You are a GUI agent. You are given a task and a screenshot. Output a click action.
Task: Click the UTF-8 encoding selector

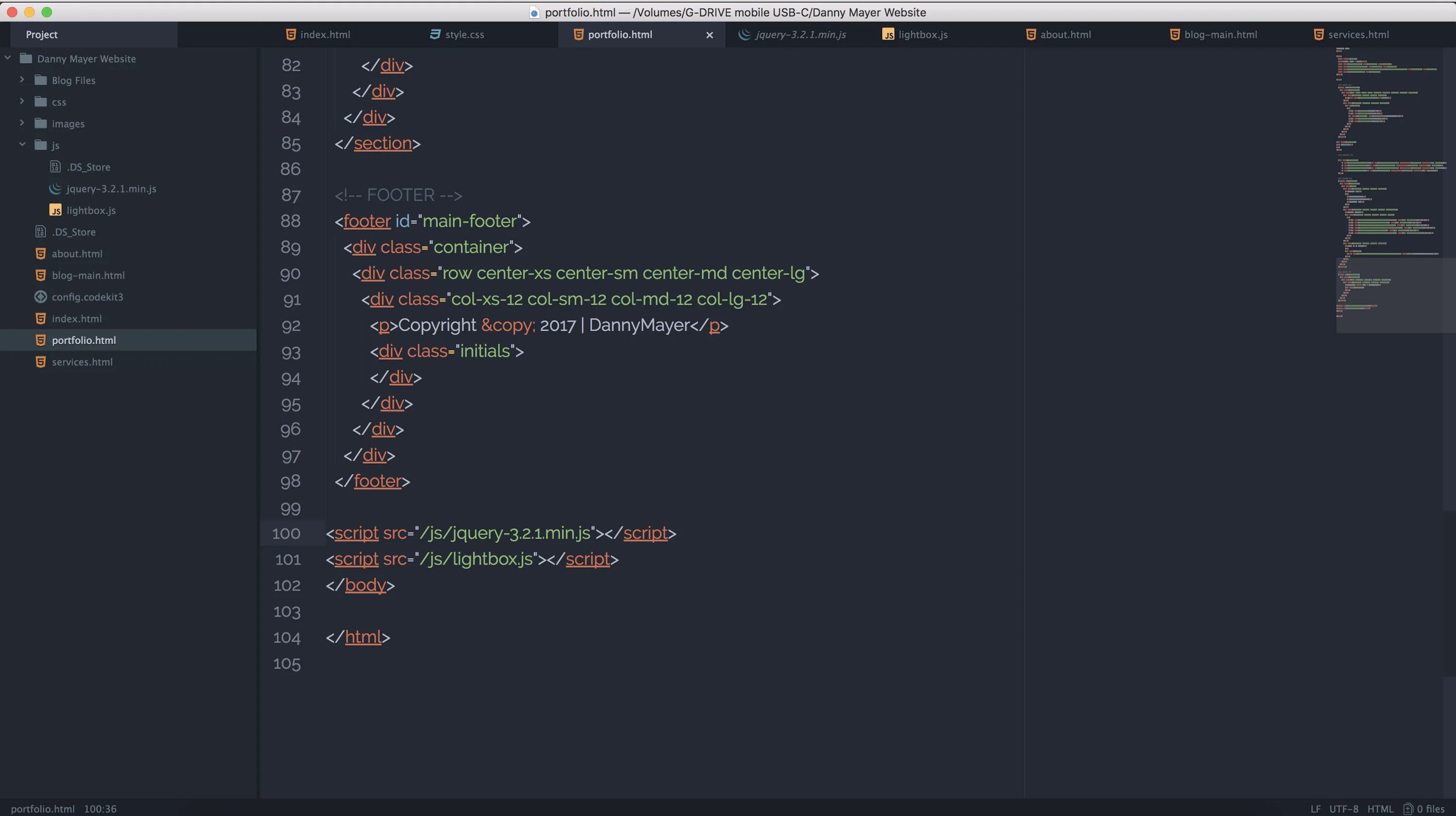coord(1343,809)
